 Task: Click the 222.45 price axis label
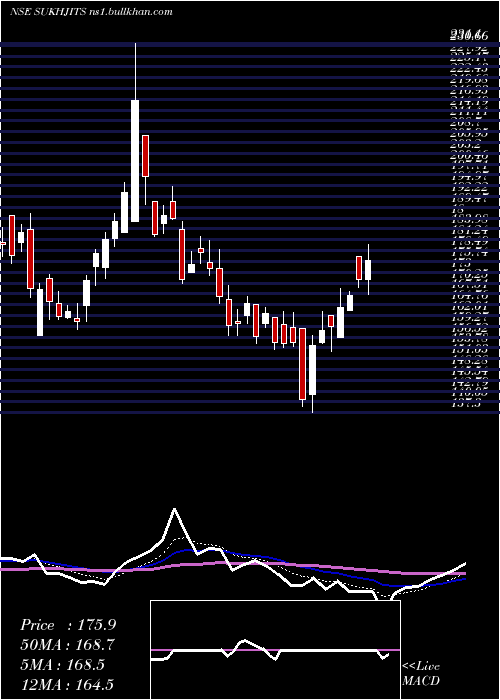pos(468,68)
